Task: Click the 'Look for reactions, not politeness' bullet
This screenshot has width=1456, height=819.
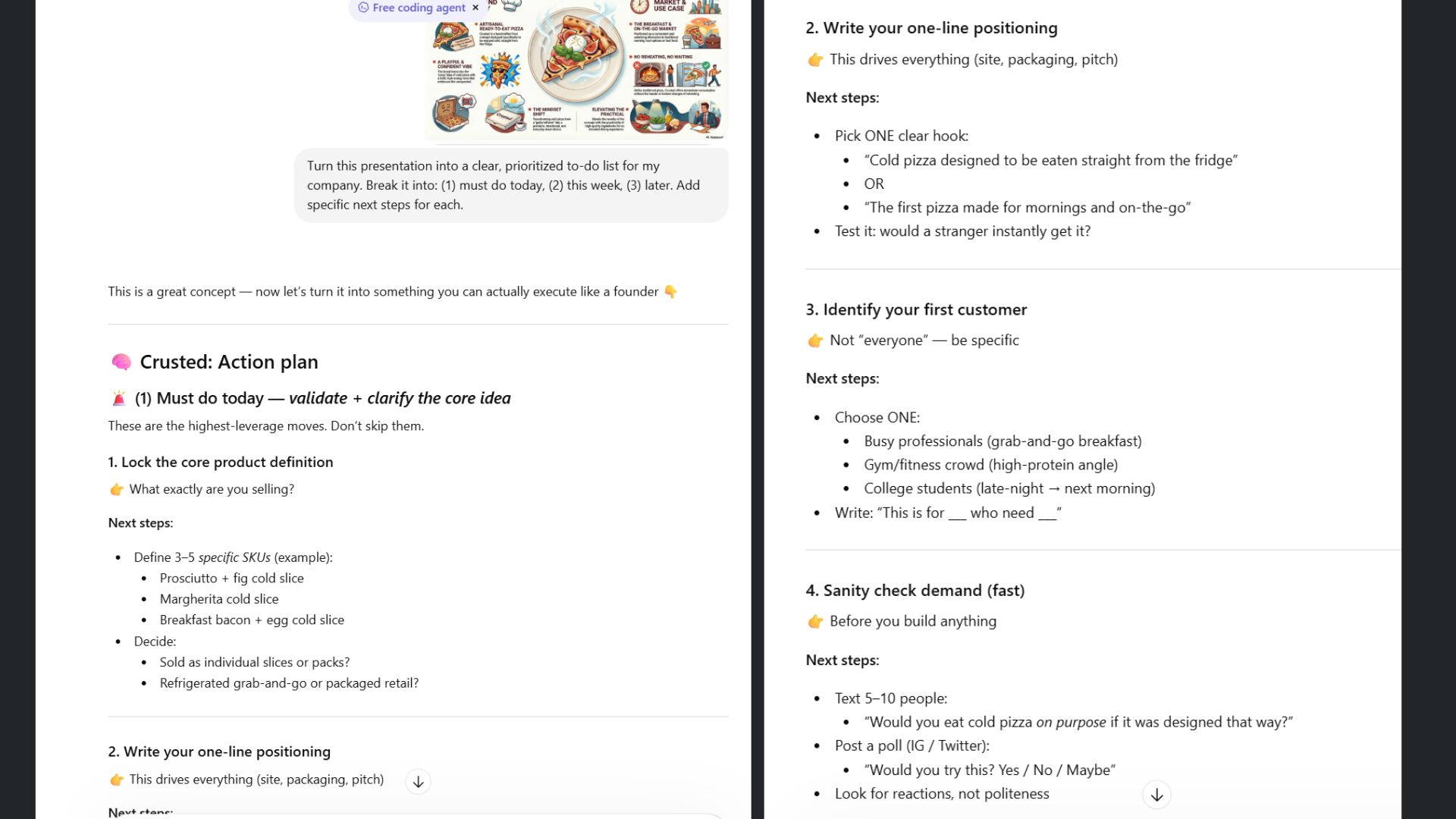Action: [942, 793]
